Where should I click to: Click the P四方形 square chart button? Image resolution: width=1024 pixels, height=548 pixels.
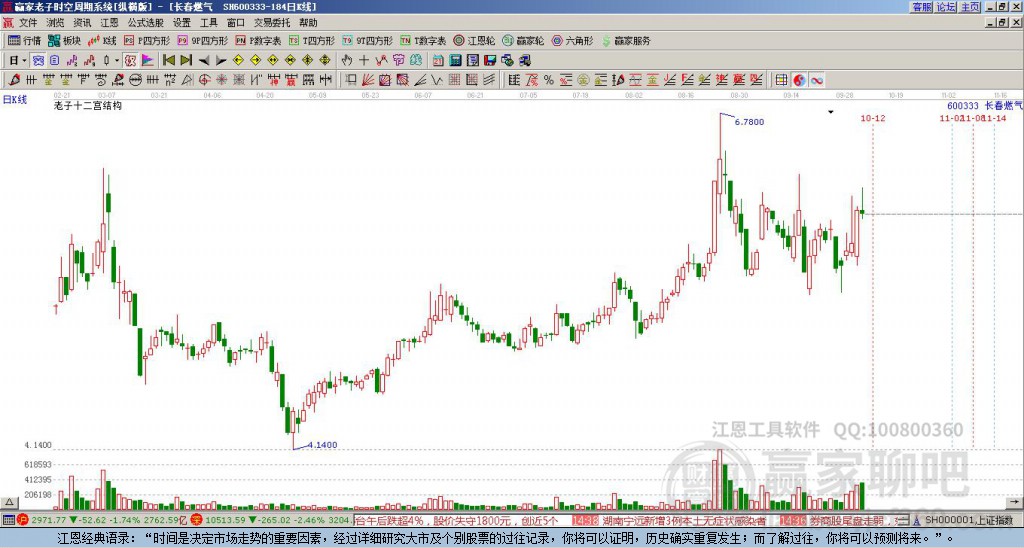147,41
